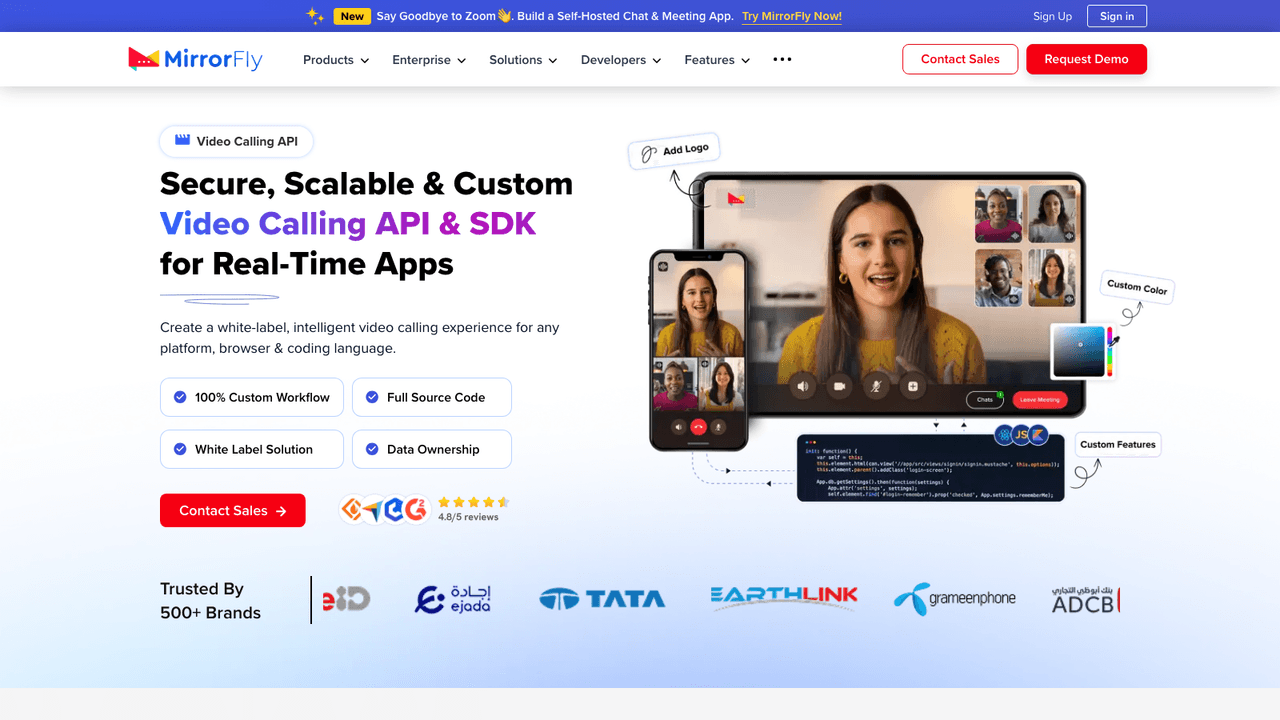The width and height of the screenshot is (1280, 720).
Task: Click the rainbow hue slider strip
Action: [x=1110, y=352]
